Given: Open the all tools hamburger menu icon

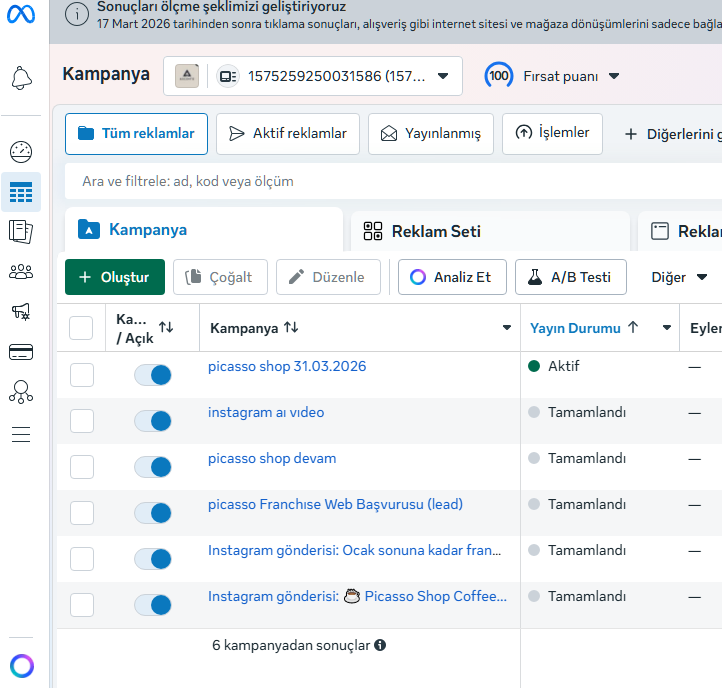Looking at the screenshot, I should (x=21, y=434).
